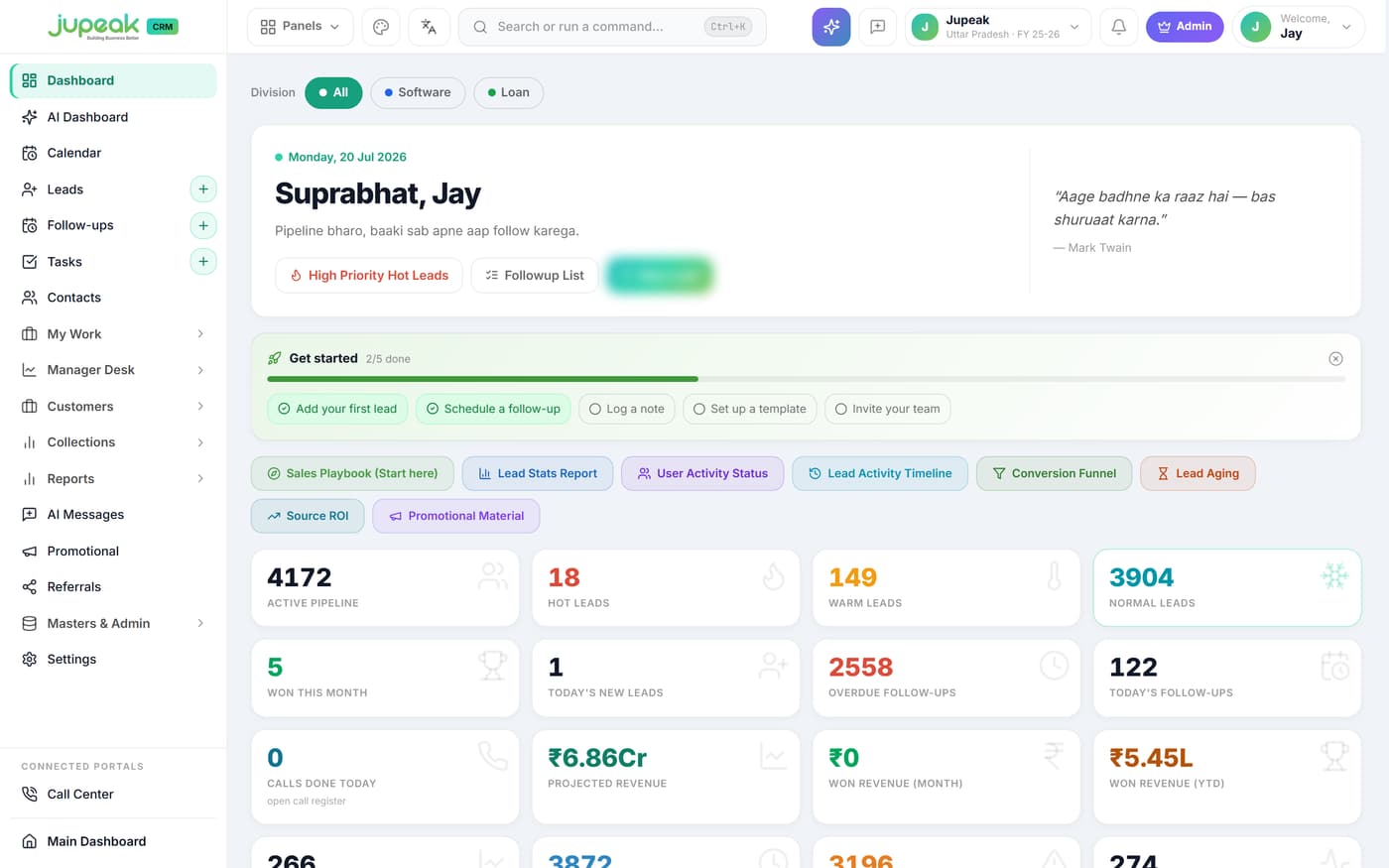1389x868 pixels.
Task: Open the new message chat icon
Action: (878, 27)
